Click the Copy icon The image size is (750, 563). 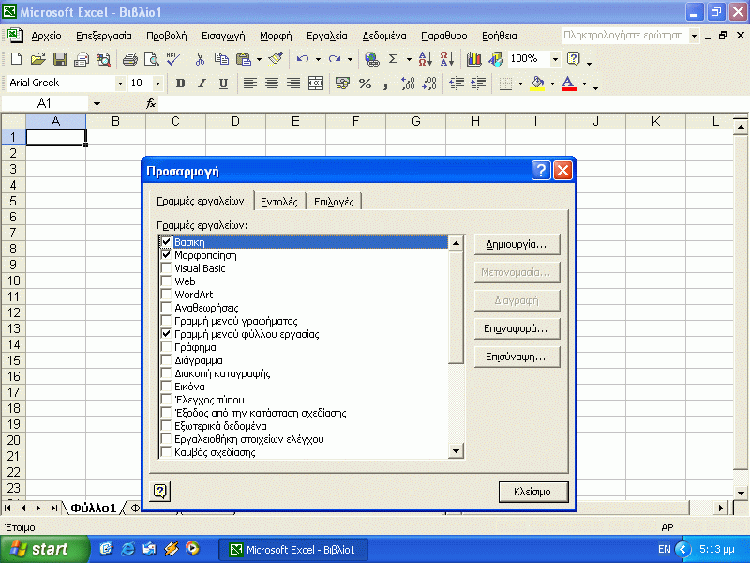221,59
